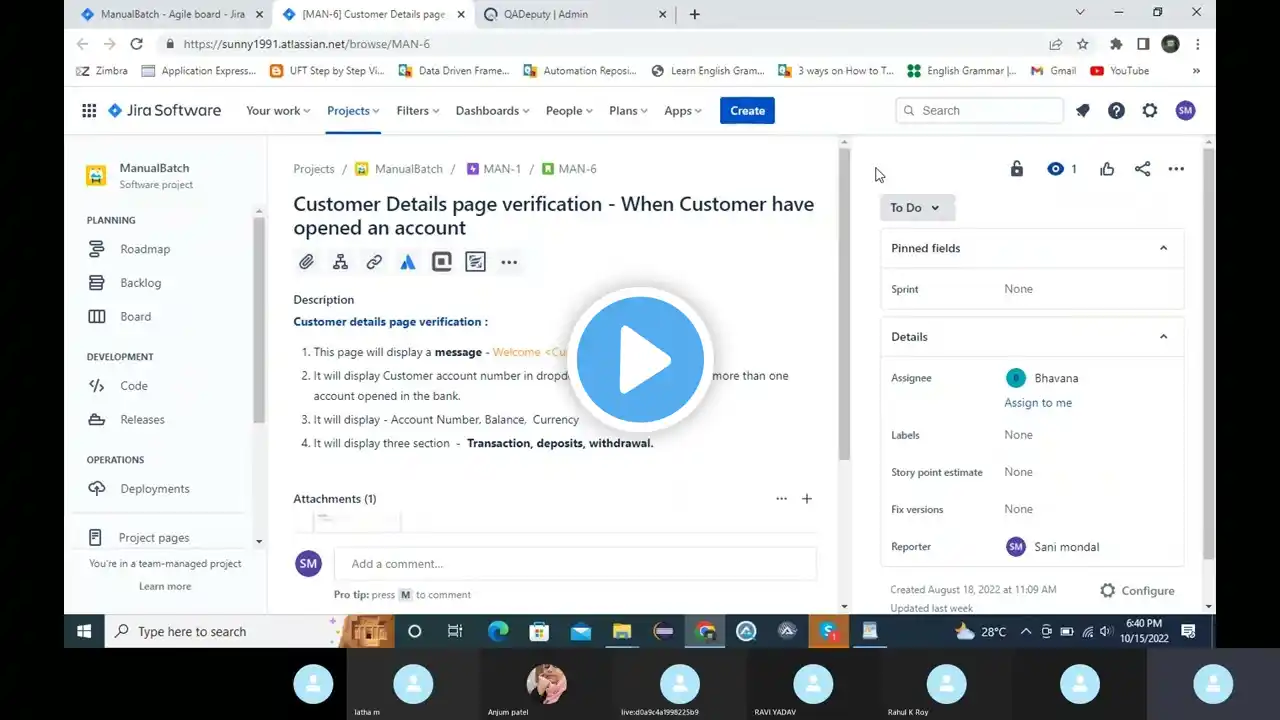
Task: Open the Jira app switcher grid
Action: (x=89, y=111)
